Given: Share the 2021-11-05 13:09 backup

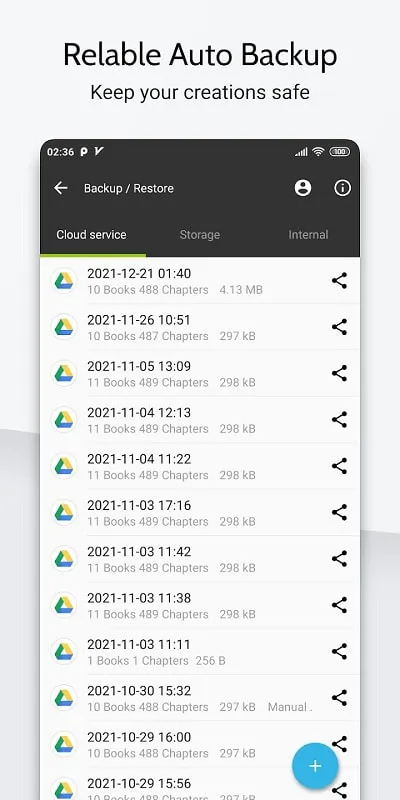Looking at the screenshot, I should click(x=339, y=373).
